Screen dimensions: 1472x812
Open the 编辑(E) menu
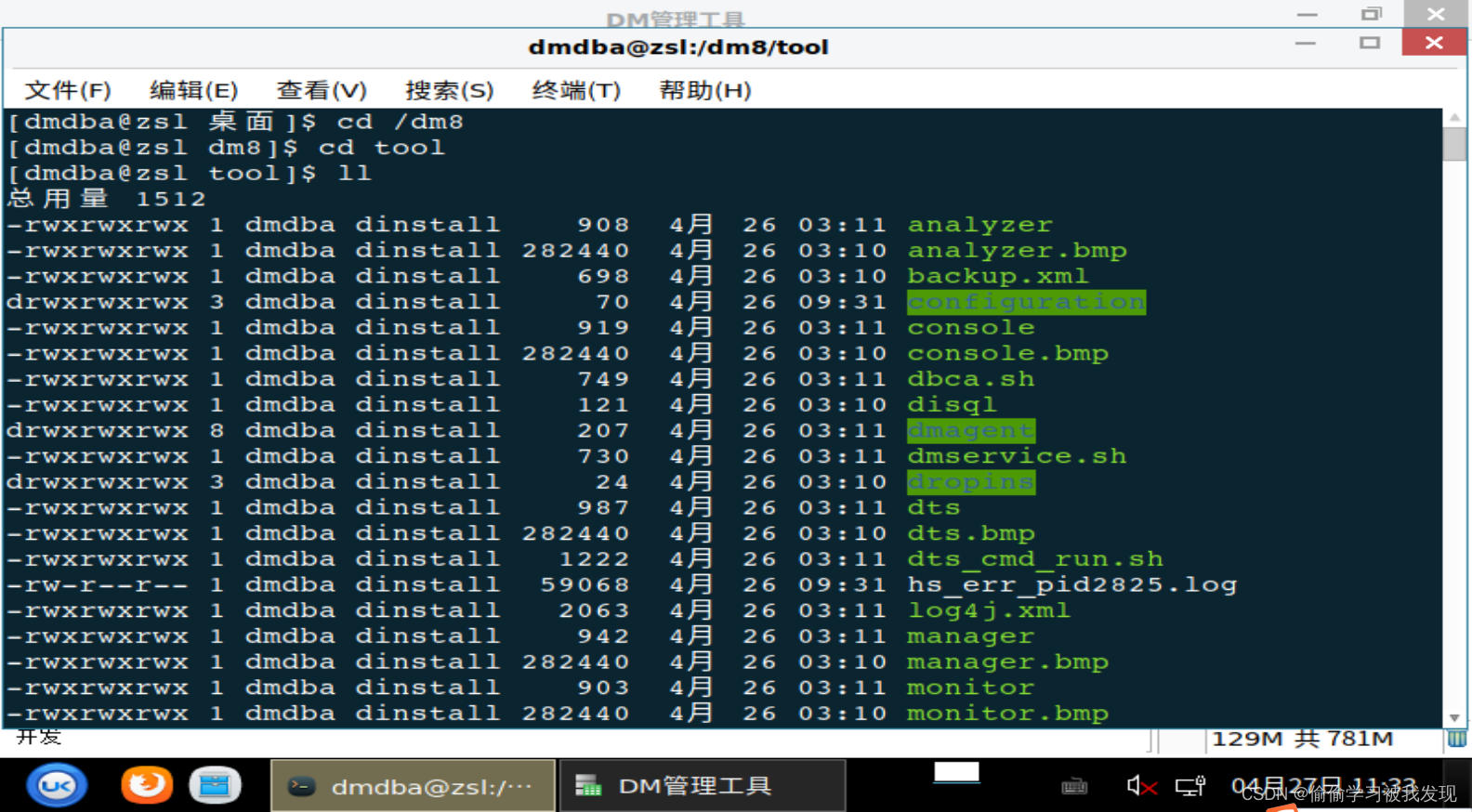tap(194, 90)
